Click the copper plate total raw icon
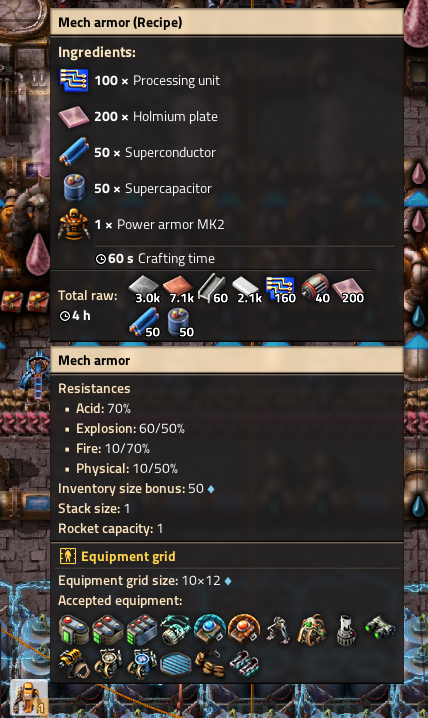Screen dimensions: 428x718 click(x=179, y=289)
